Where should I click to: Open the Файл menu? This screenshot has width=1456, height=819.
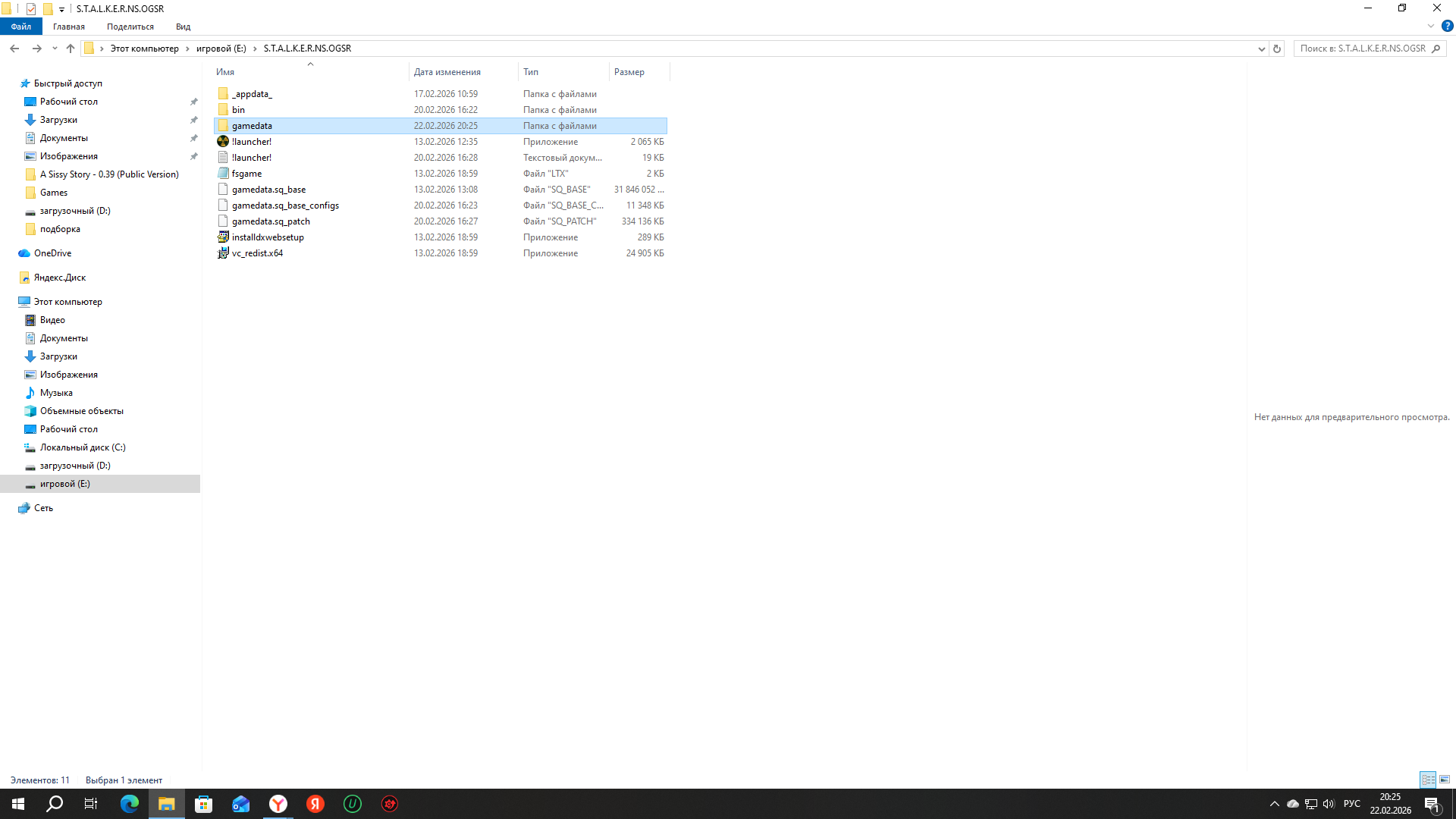(x=20, y=27)
